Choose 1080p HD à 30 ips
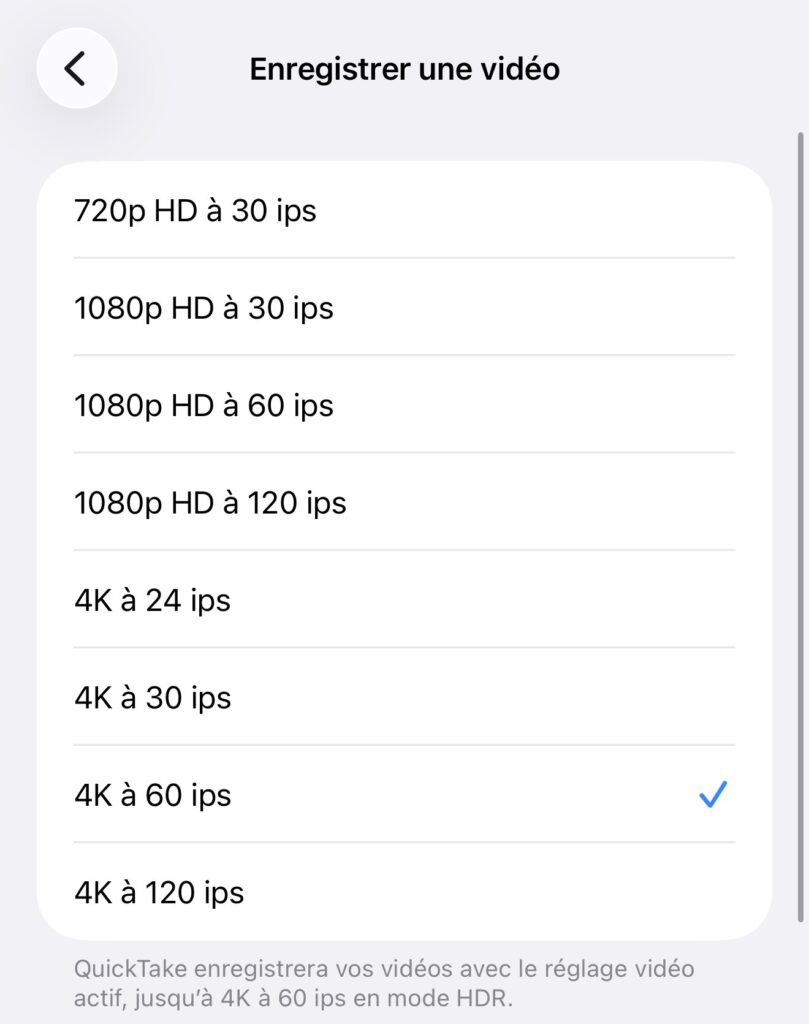This screenshot has height=1024, width=809. 204,308
